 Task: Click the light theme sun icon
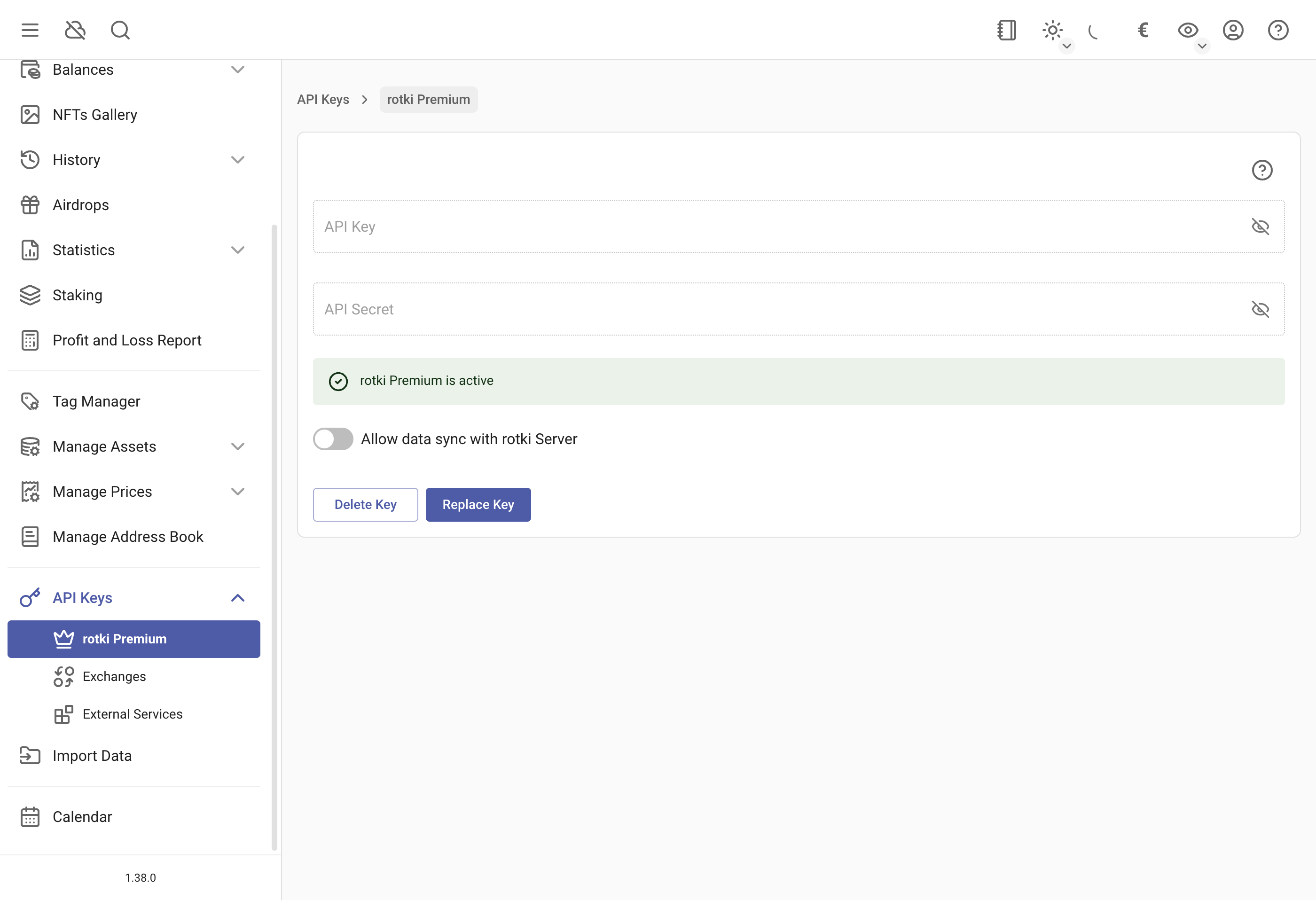1052,30
